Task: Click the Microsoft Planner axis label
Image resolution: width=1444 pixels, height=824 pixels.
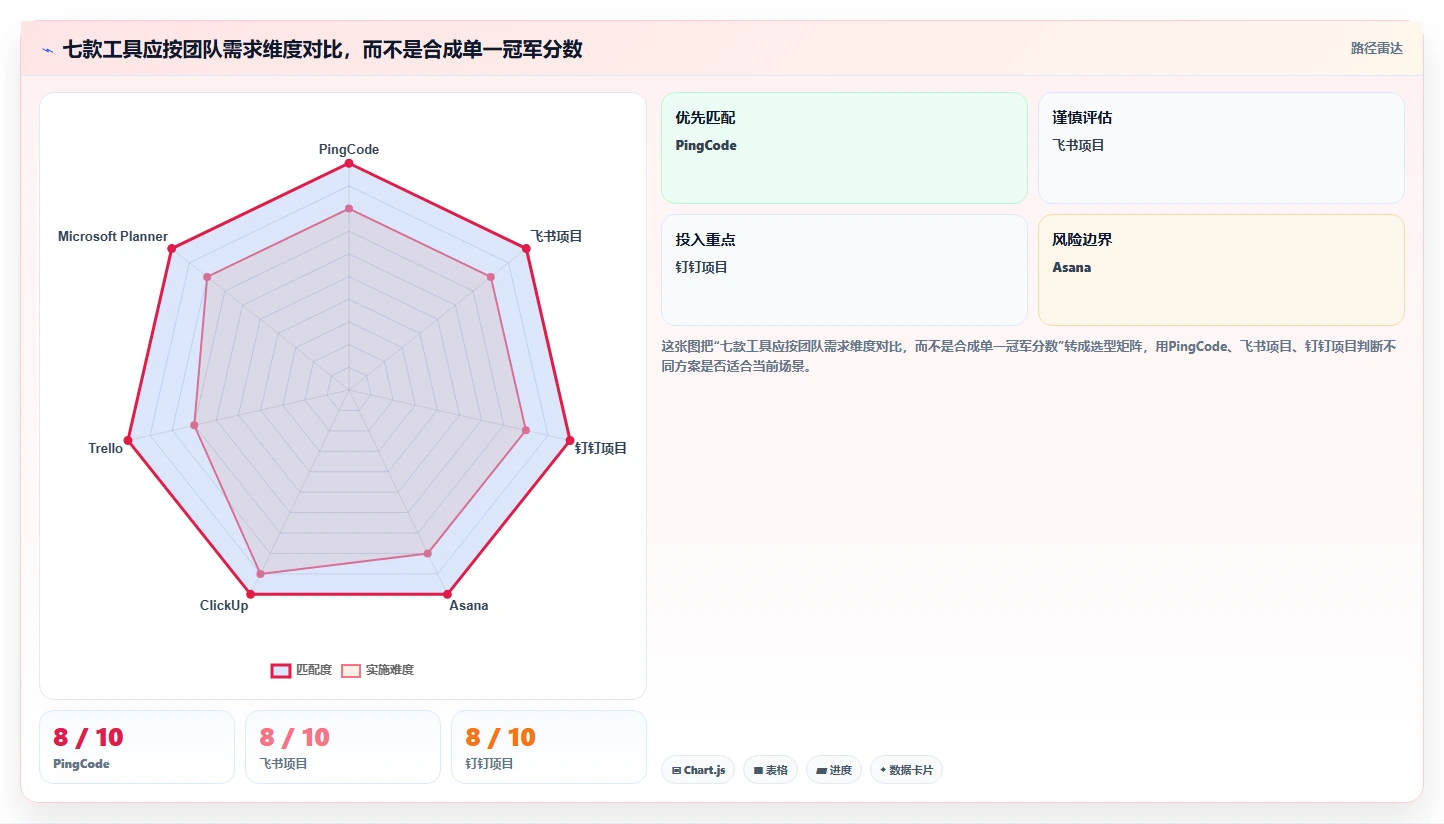Action: click(113, 236)
